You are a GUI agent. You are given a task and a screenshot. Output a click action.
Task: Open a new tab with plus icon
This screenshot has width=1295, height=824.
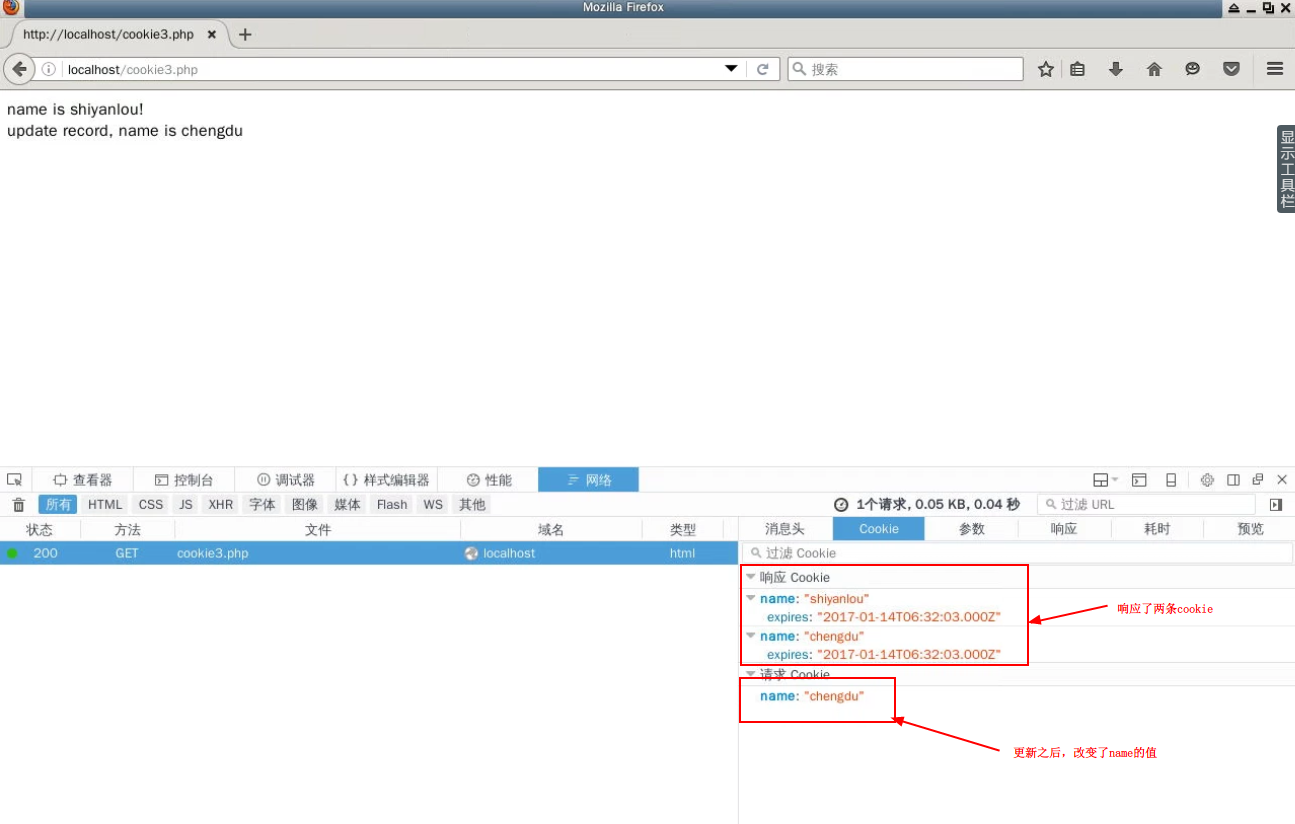point(245,34)
